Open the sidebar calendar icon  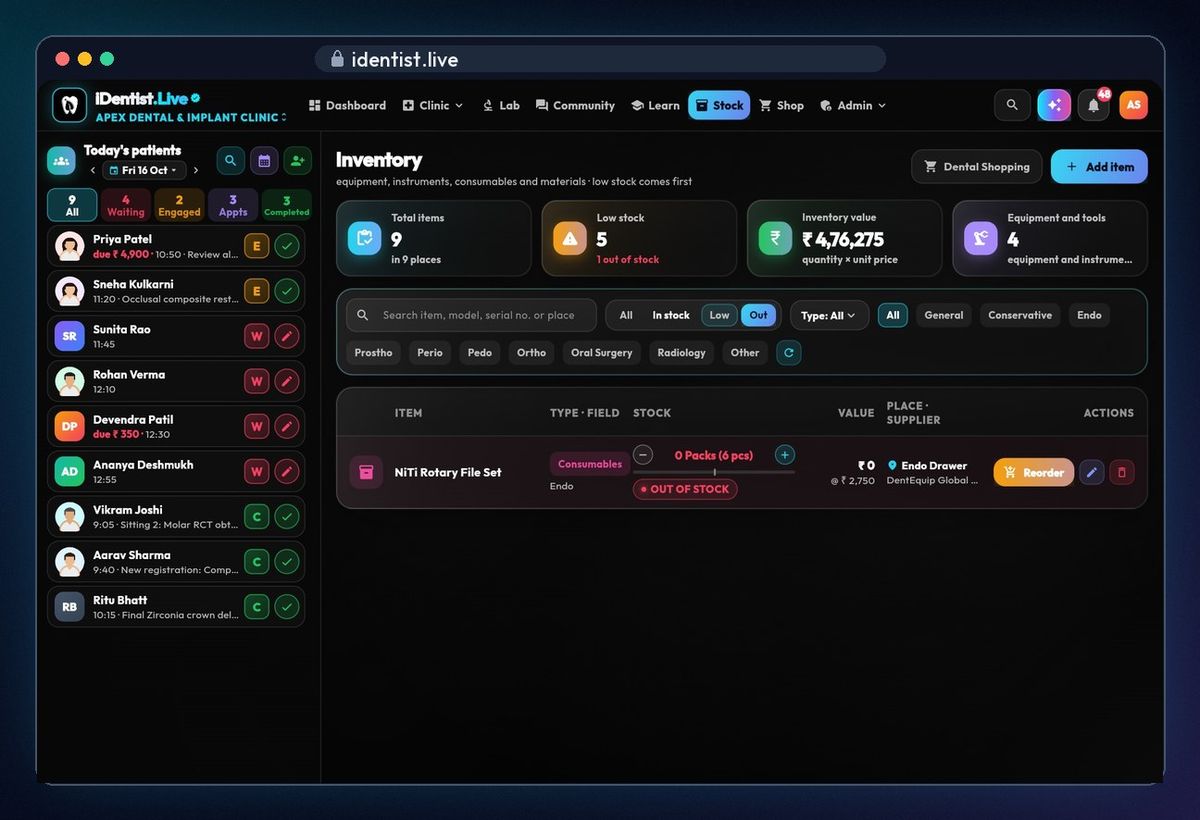click(264, 160)
